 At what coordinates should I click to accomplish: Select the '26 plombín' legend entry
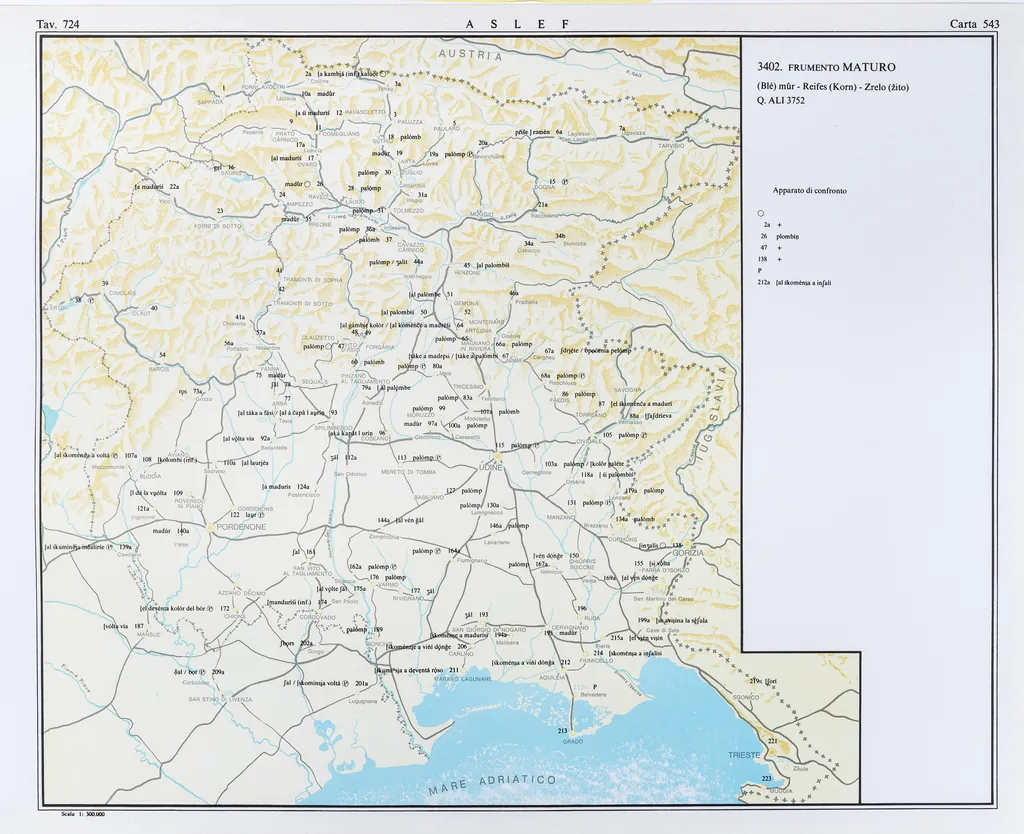pyautogui.click(x=783, y=236)
